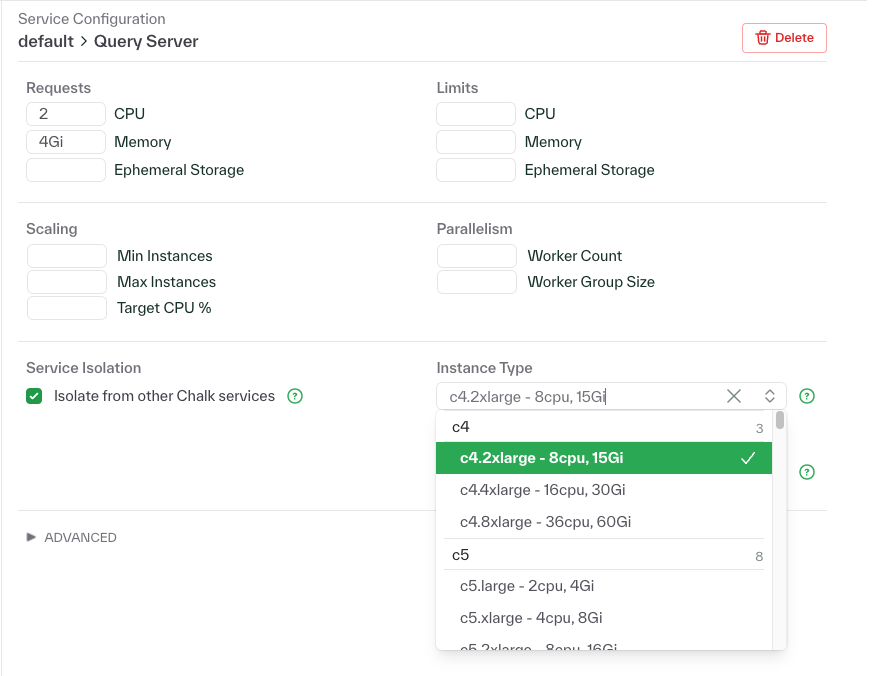Click the Memory request field showing 4Gi
The width and height of the screenshot is (879, 676).
(65, 141)
